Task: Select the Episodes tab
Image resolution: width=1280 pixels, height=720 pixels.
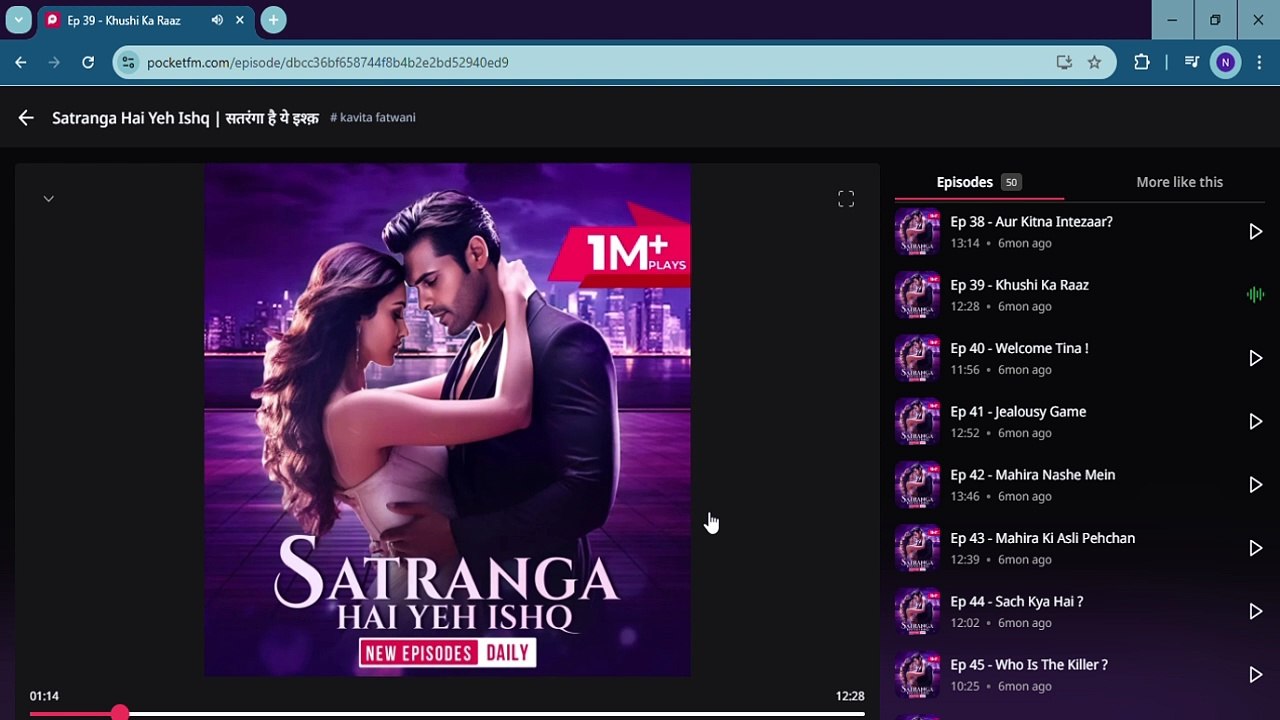Action: [965, 182]
